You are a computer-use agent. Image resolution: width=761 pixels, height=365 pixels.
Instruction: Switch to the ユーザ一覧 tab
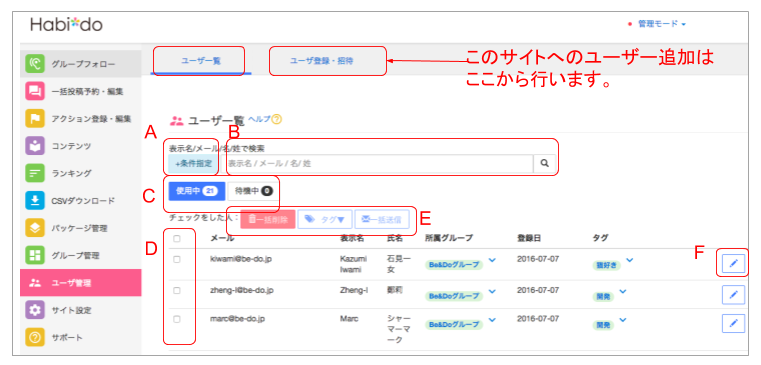[x=200, y=61]
